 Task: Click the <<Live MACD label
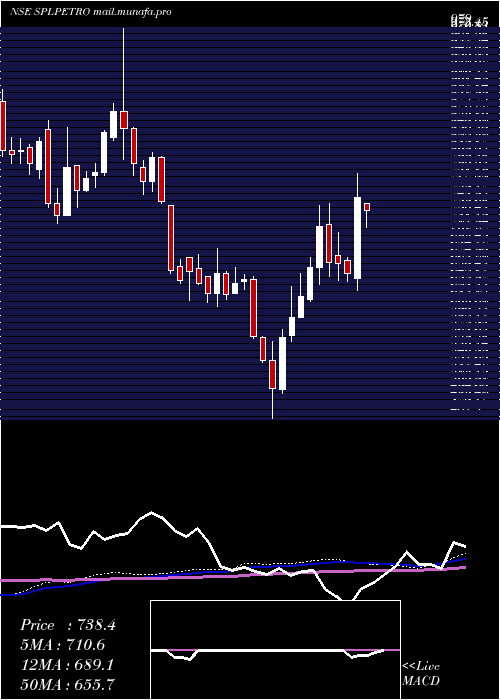421,674
